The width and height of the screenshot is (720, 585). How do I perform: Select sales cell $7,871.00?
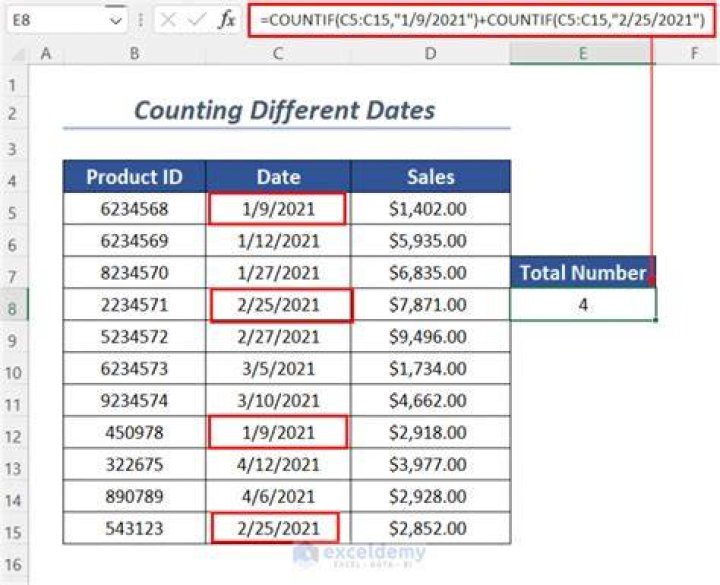click(x=430, y=304)
